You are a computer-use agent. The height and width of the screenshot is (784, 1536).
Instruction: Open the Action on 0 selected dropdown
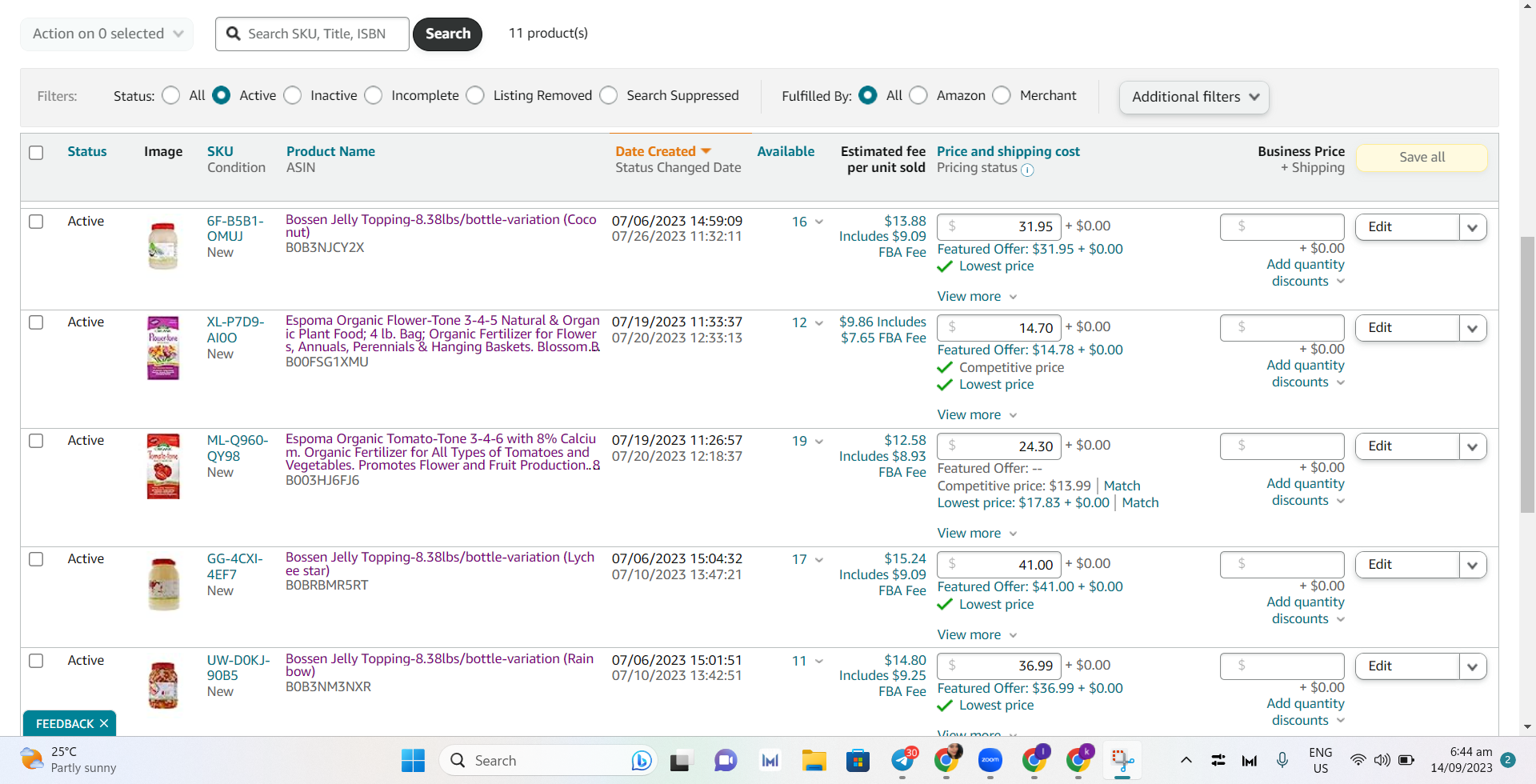click(x=107, y=34)
